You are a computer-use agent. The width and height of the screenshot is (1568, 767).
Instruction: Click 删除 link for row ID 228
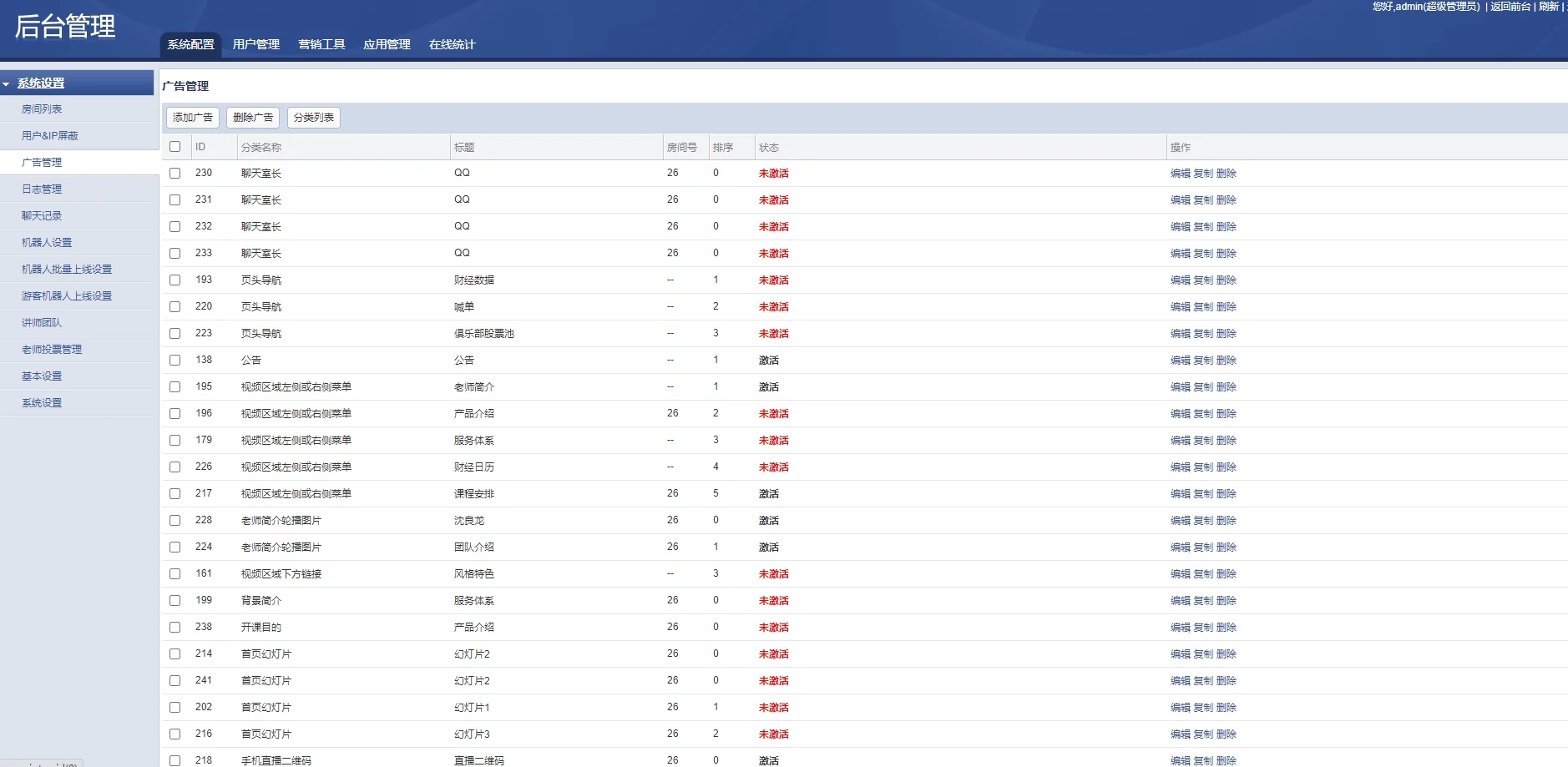pos(1226,521)
